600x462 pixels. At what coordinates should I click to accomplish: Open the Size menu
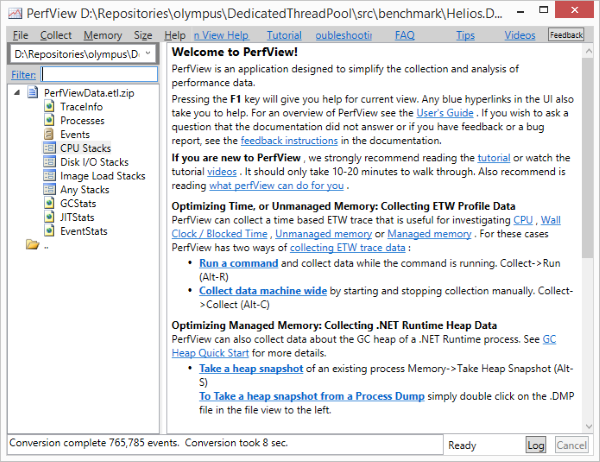(x=143, y=34)
